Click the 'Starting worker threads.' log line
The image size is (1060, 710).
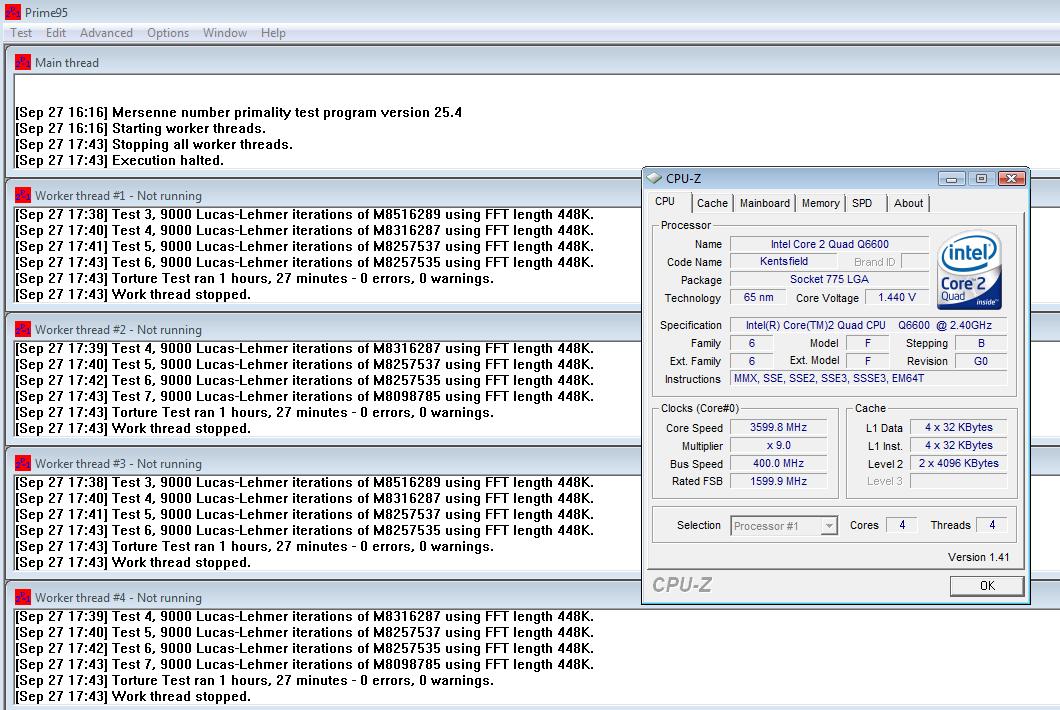pyautogui.click(x=141, y=128)
